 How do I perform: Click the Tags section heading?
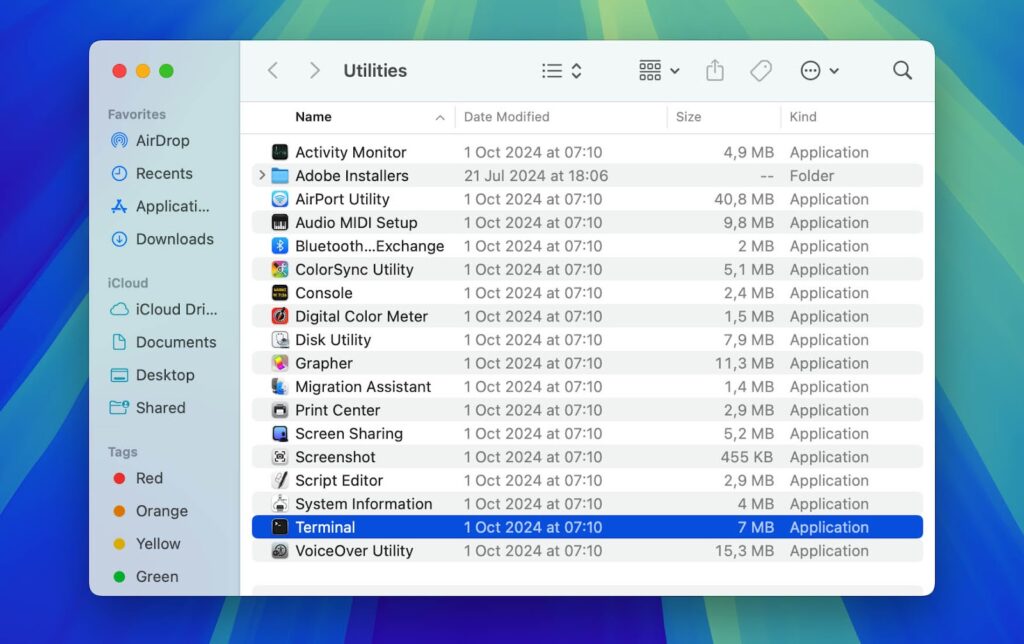[122, 452]
